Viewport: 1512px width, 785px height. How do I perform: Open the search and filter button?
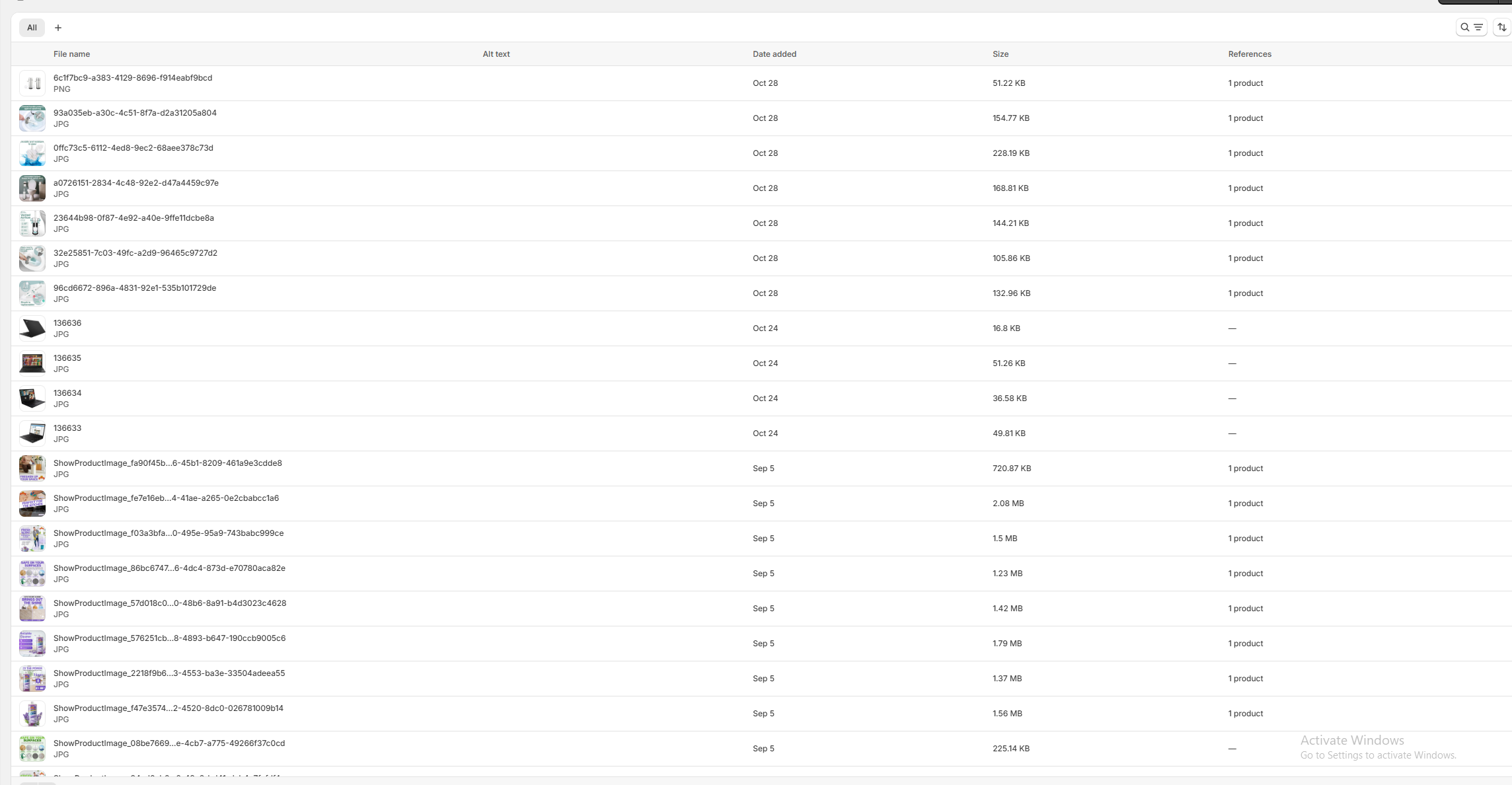tap(1471, 27)
